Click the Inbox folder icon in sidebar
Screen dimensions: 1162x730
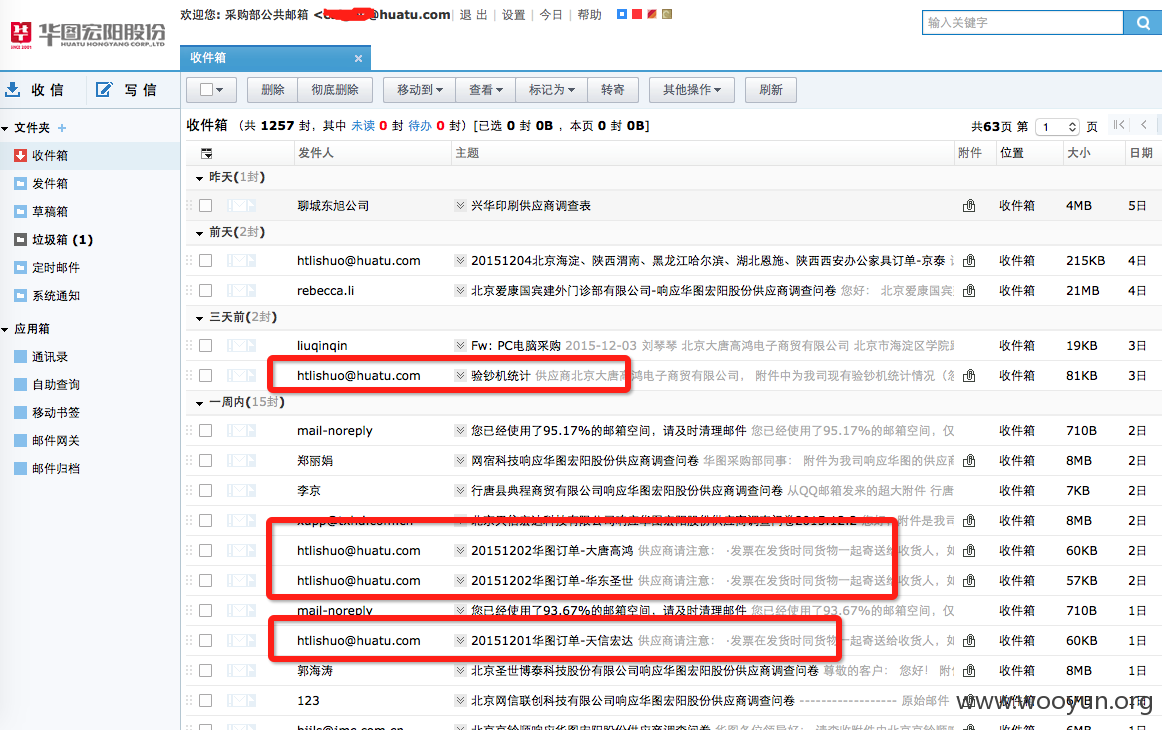pyautogui.click(x=21, y=156)
